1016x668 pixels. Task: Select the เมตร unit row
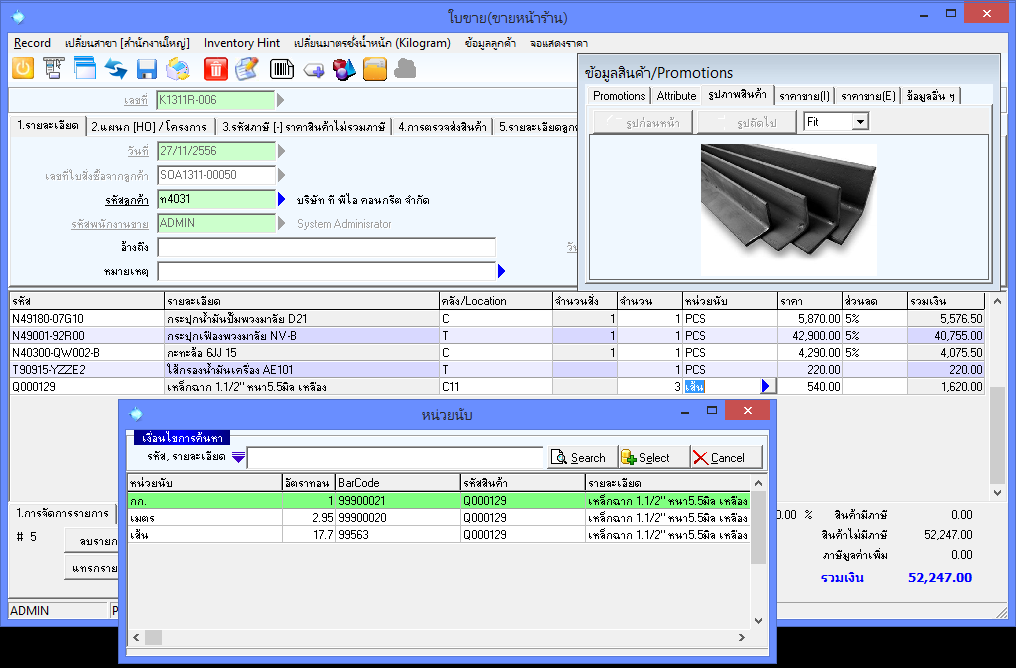[x=440, y=518]
